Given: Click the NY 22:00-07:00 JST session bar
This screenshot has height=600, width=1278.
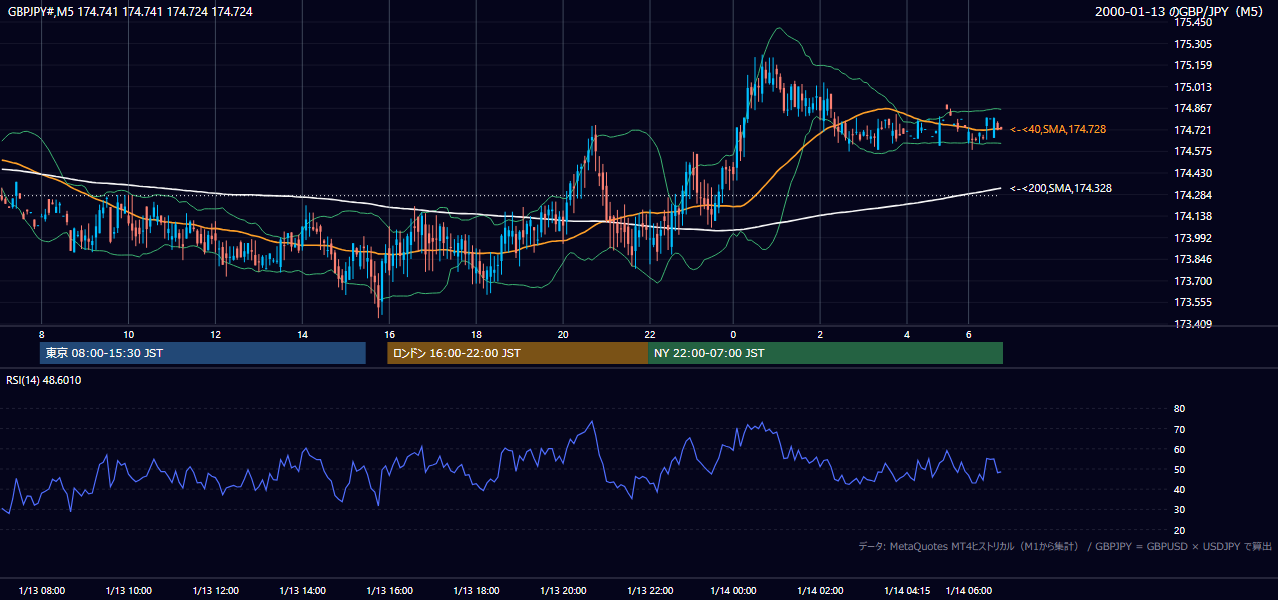Looking at the screenshot, I should 825,353.
